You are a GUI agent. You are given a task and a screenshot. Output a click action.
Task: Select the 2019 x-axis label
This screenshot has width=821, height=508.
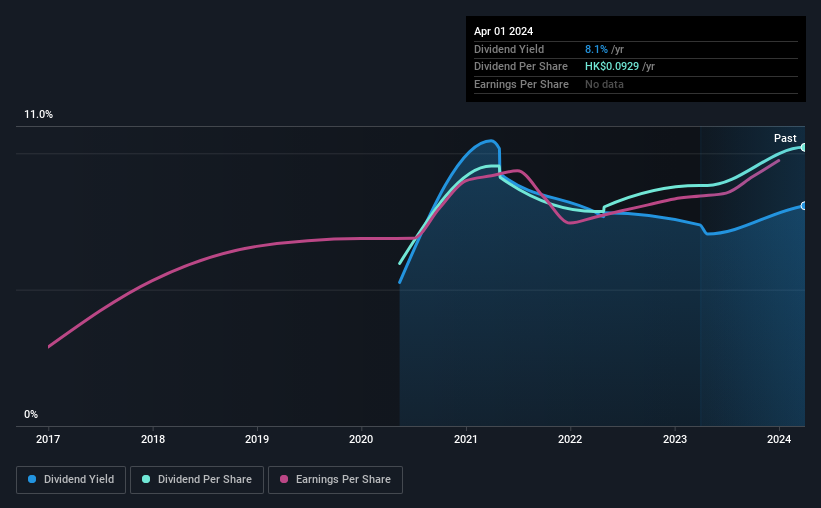[257, 439]
